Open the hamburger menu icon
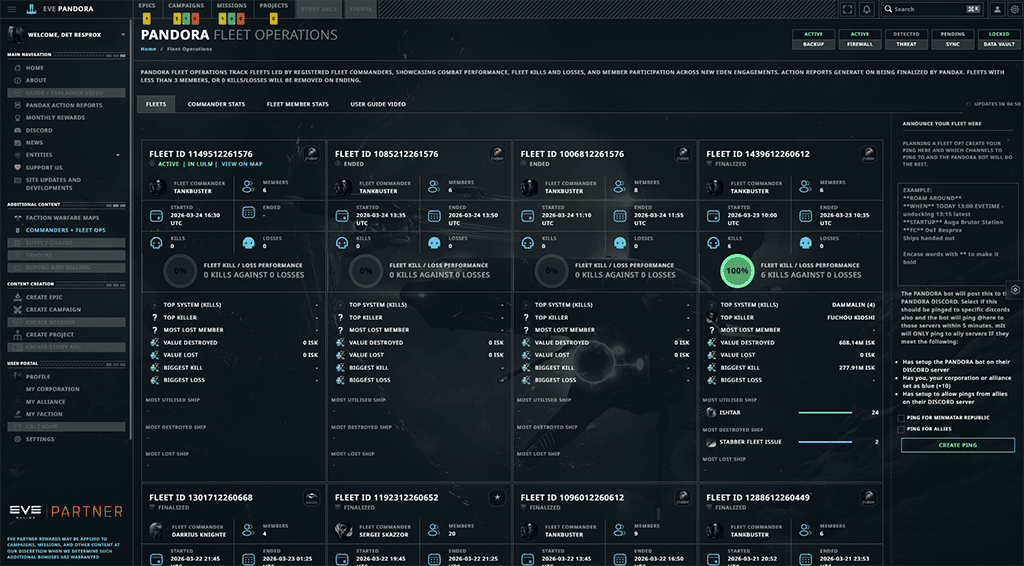 [12, 9]
